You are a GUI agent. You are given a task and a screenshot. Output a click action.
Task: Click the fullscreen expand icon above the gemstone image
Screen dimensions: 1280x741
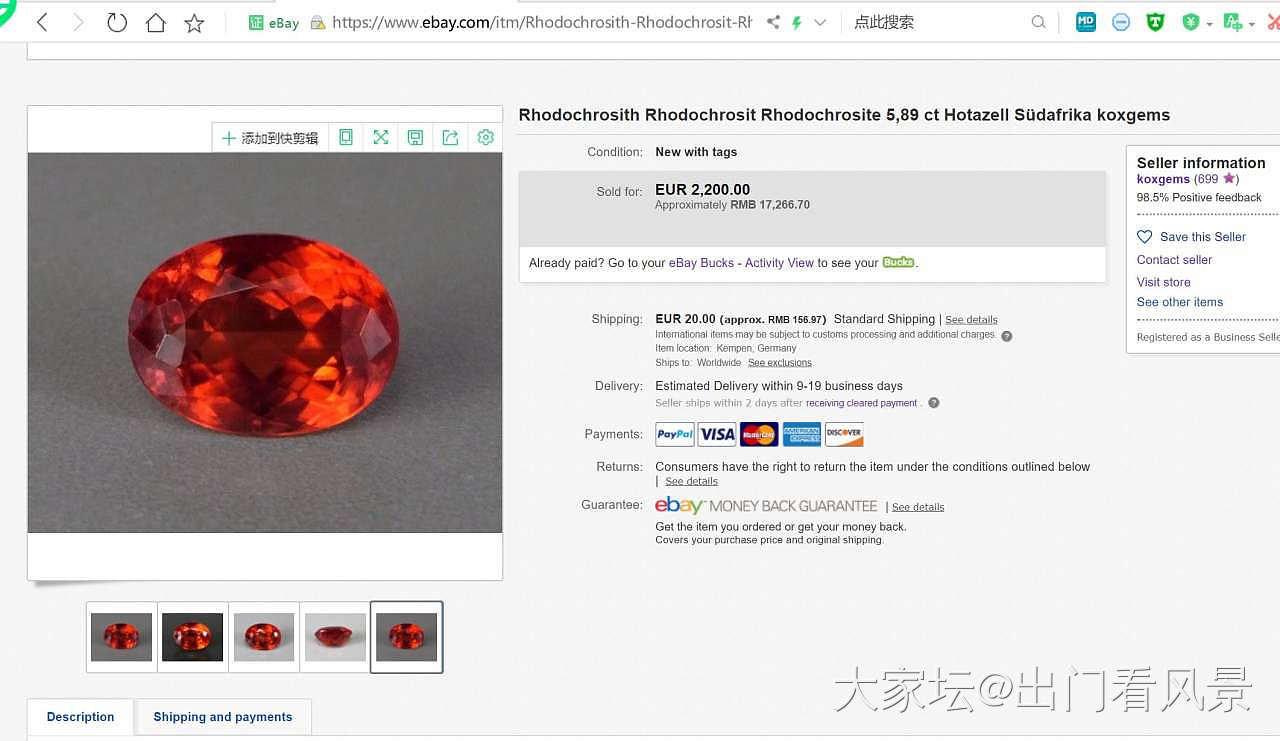pos(381,137)
